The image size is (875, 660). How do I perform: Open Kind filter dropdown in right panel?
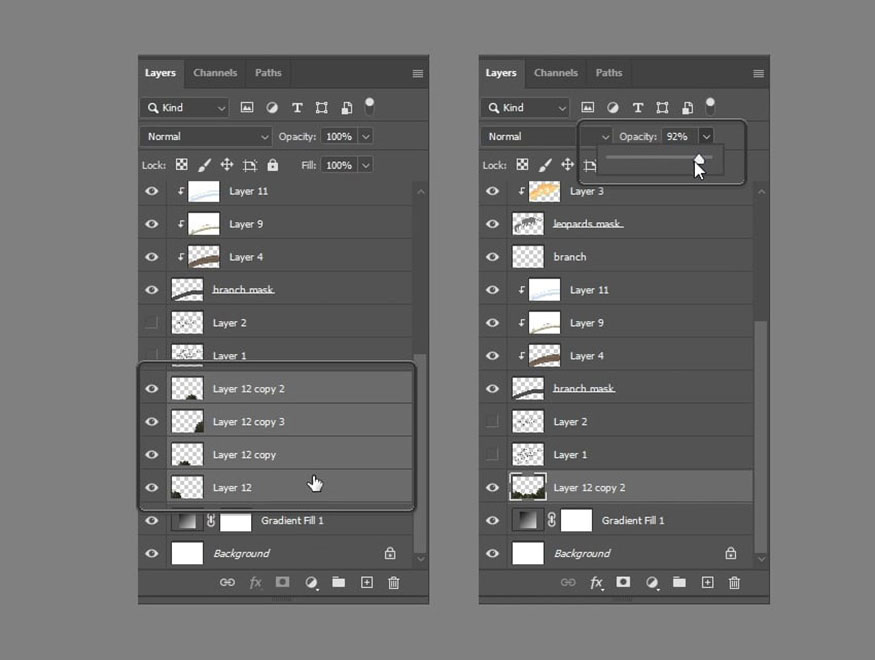[526, 108]
